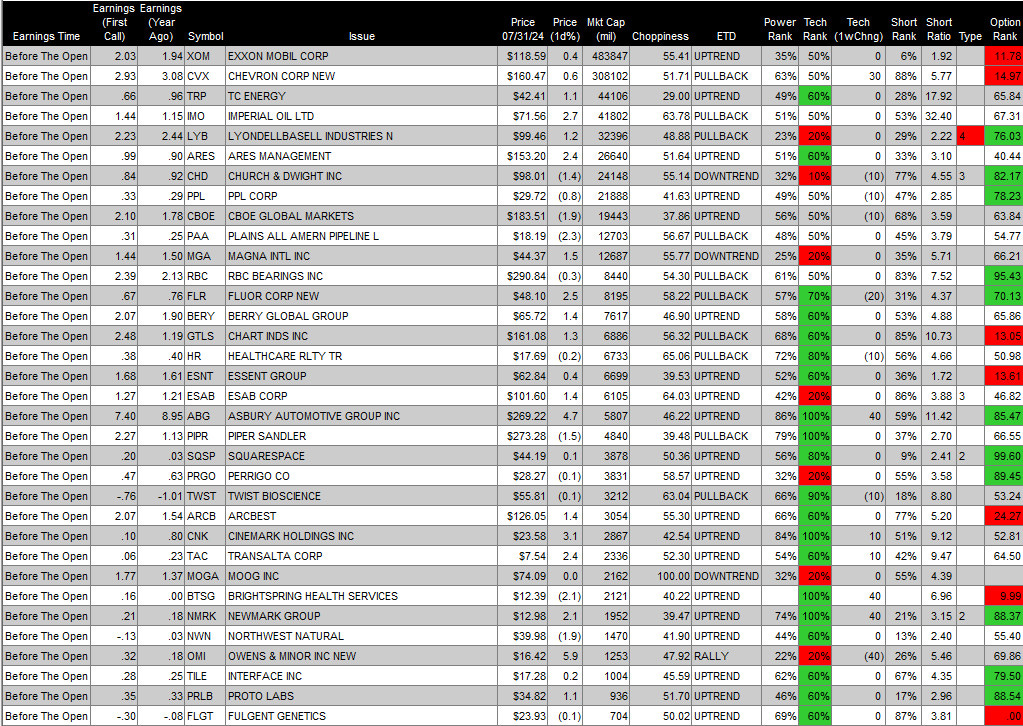Select the HEALTHCARE RLTY TR issue cell
Viewport: 1023px width, 726px height.
(x=361, y=356)
